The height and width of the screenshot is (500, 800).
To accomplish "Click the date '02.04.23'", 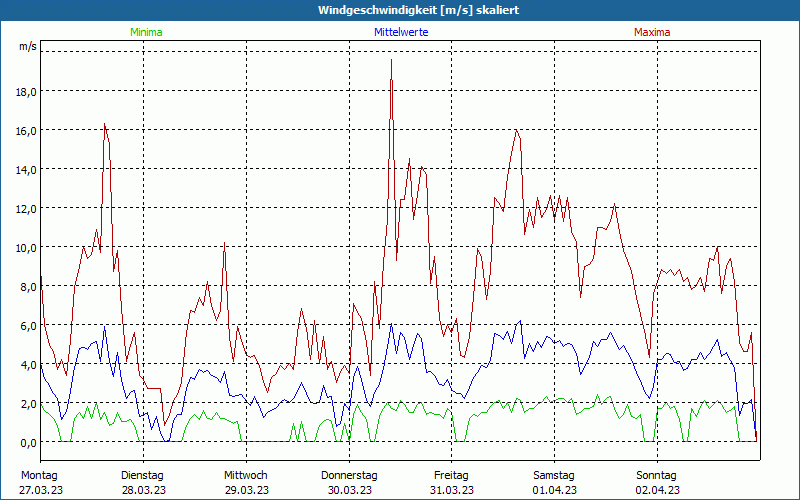I will [x=658, y=490].
